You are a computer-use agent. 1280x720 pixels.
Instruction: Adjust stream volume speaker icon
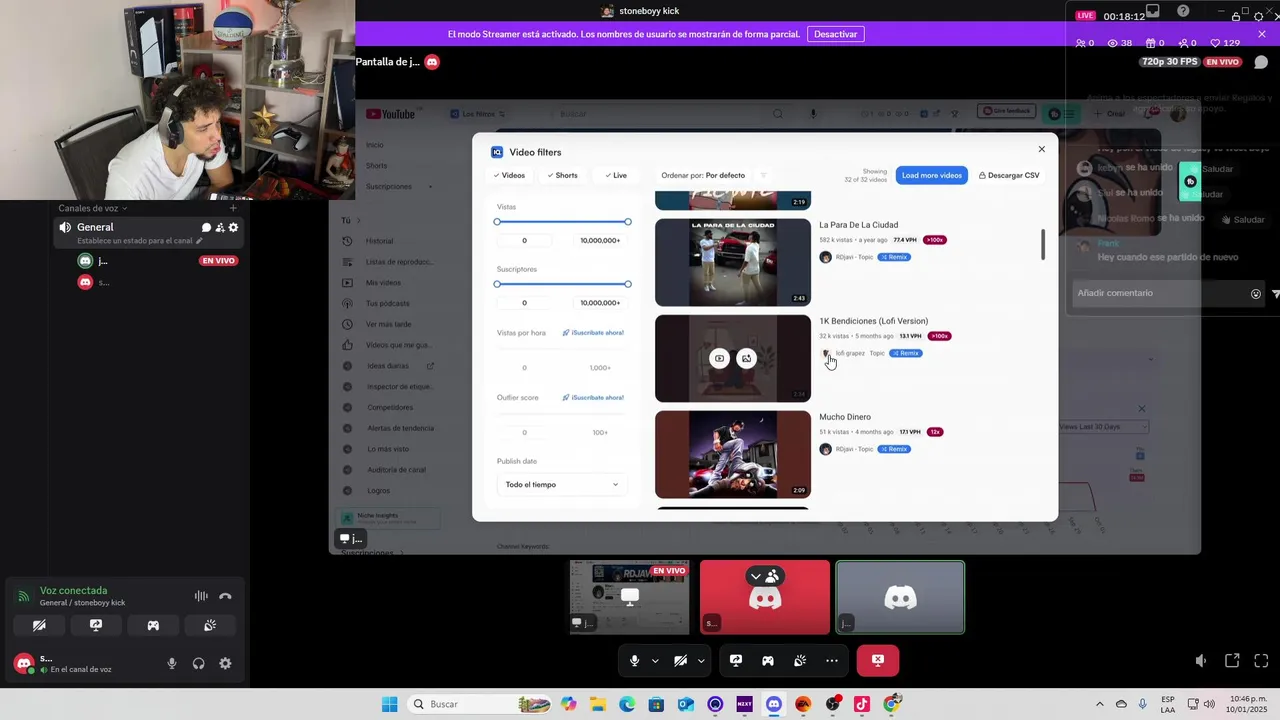point(1201,661)
